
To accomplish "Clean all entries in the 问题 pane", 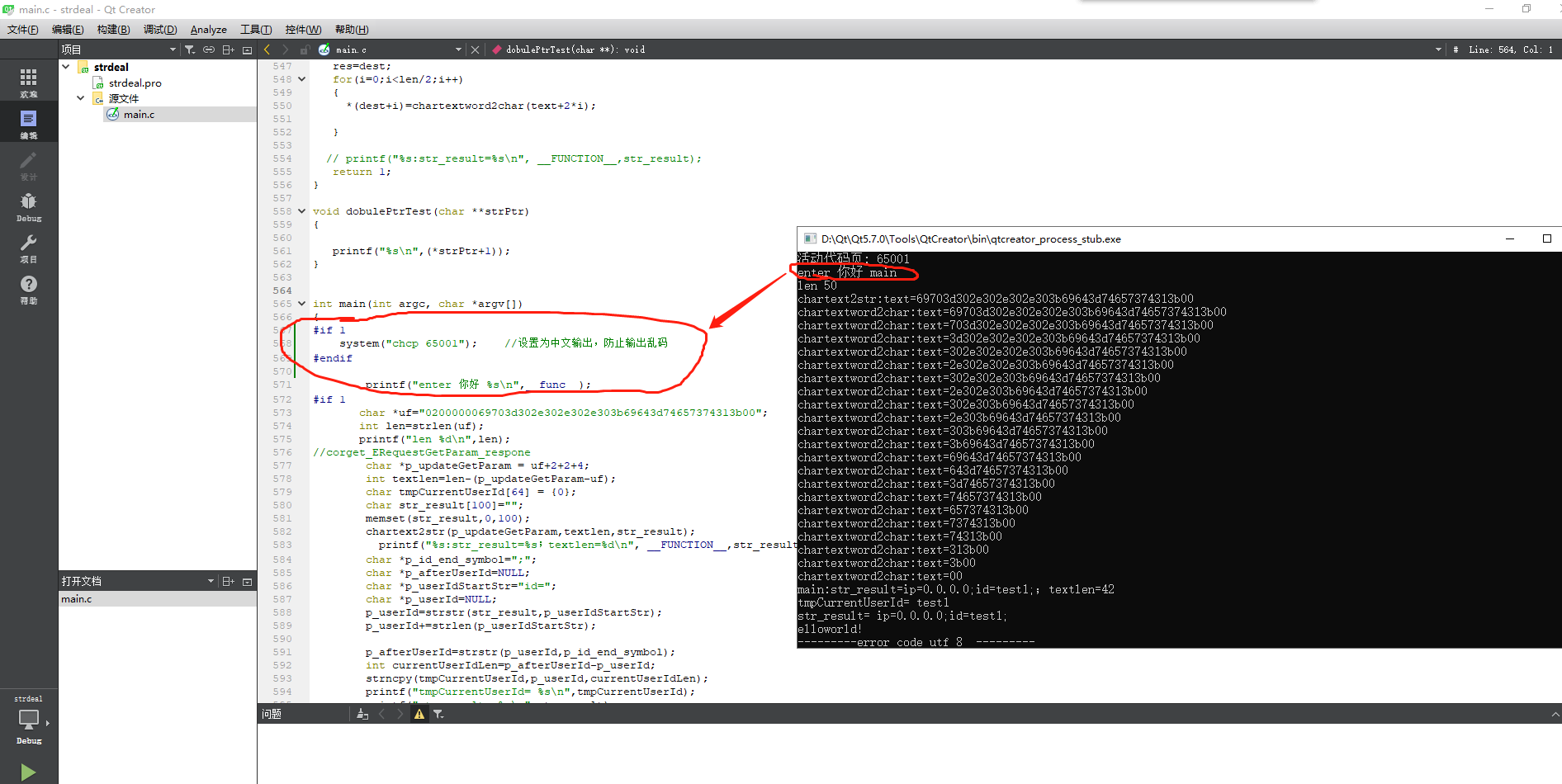I will [362, 713].
